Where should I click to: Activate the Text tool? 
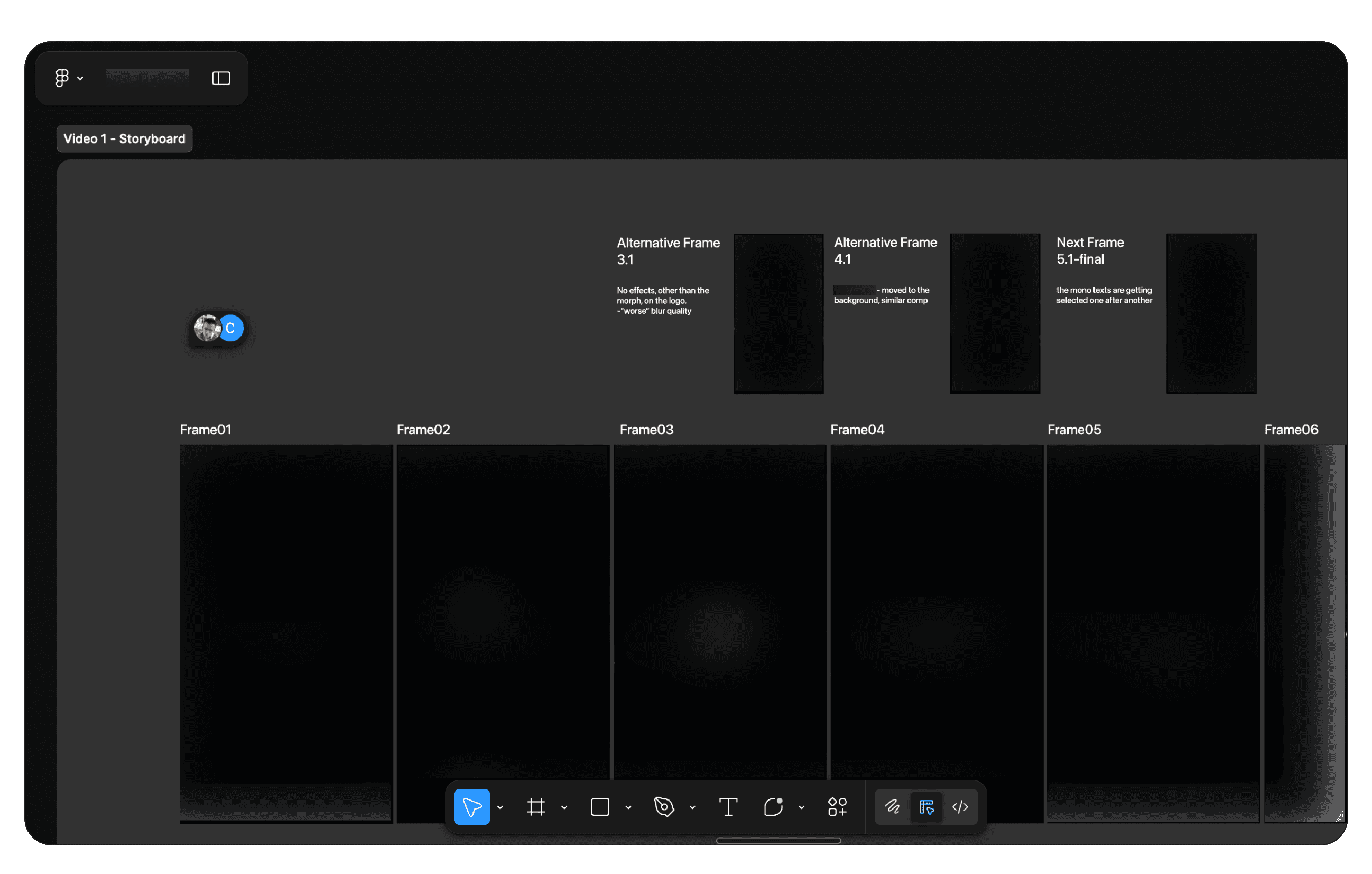click(x=728, y=807)
